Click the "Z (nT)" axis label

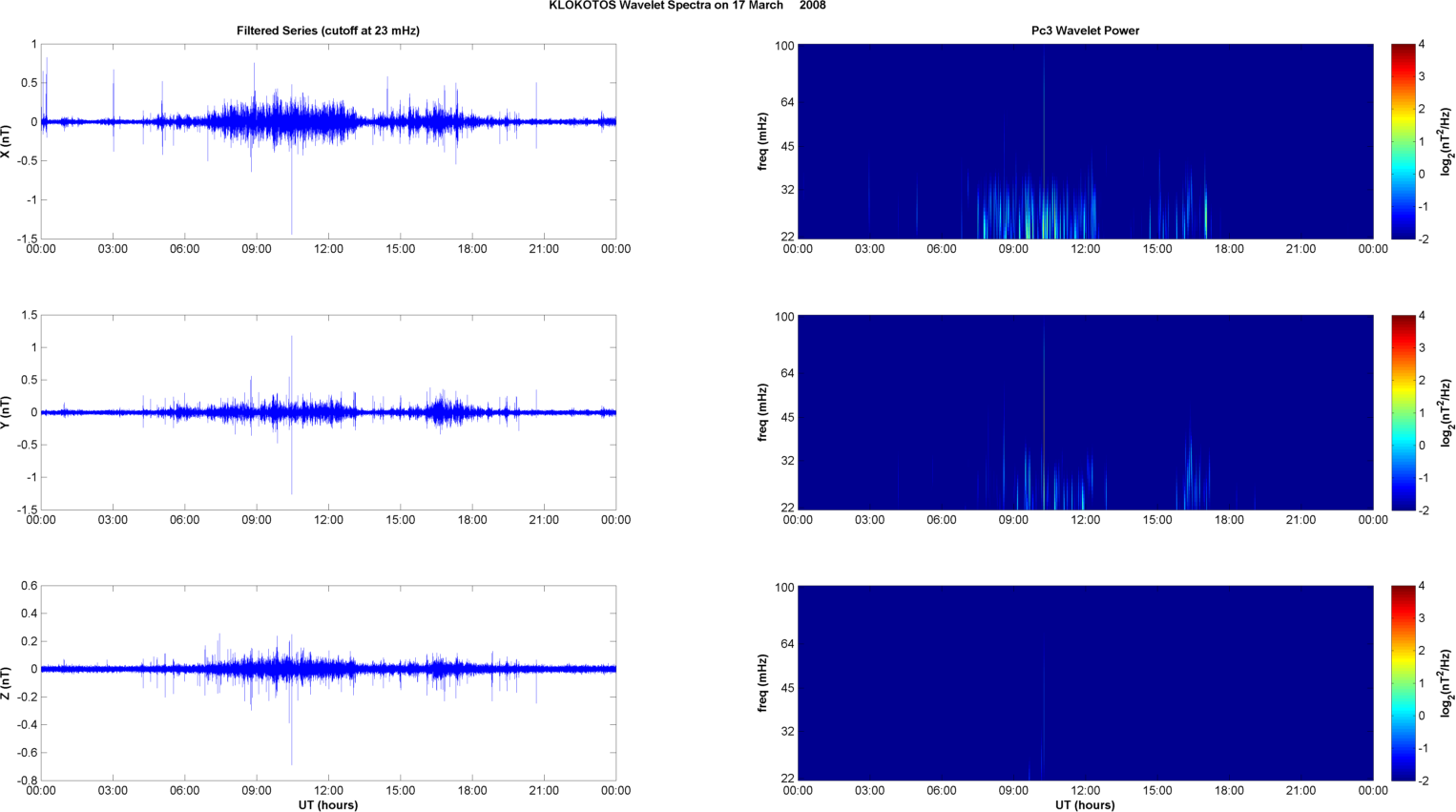6,683
